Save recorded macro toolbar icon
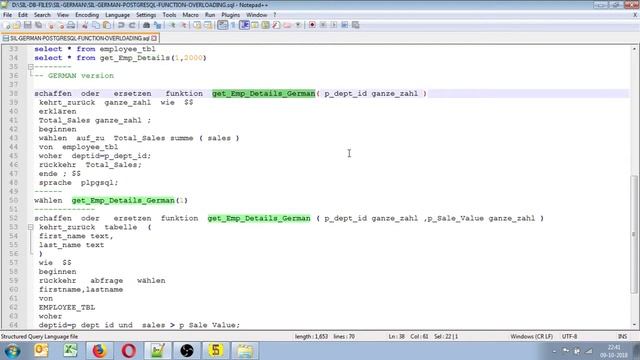The width and height of the screenshot is (640, 360). tap(356, 25)
